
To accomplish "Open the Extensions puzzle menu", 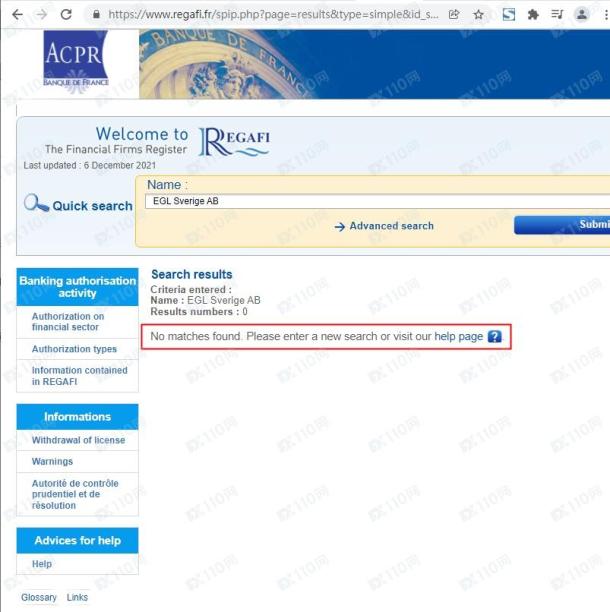I will 533,15.
